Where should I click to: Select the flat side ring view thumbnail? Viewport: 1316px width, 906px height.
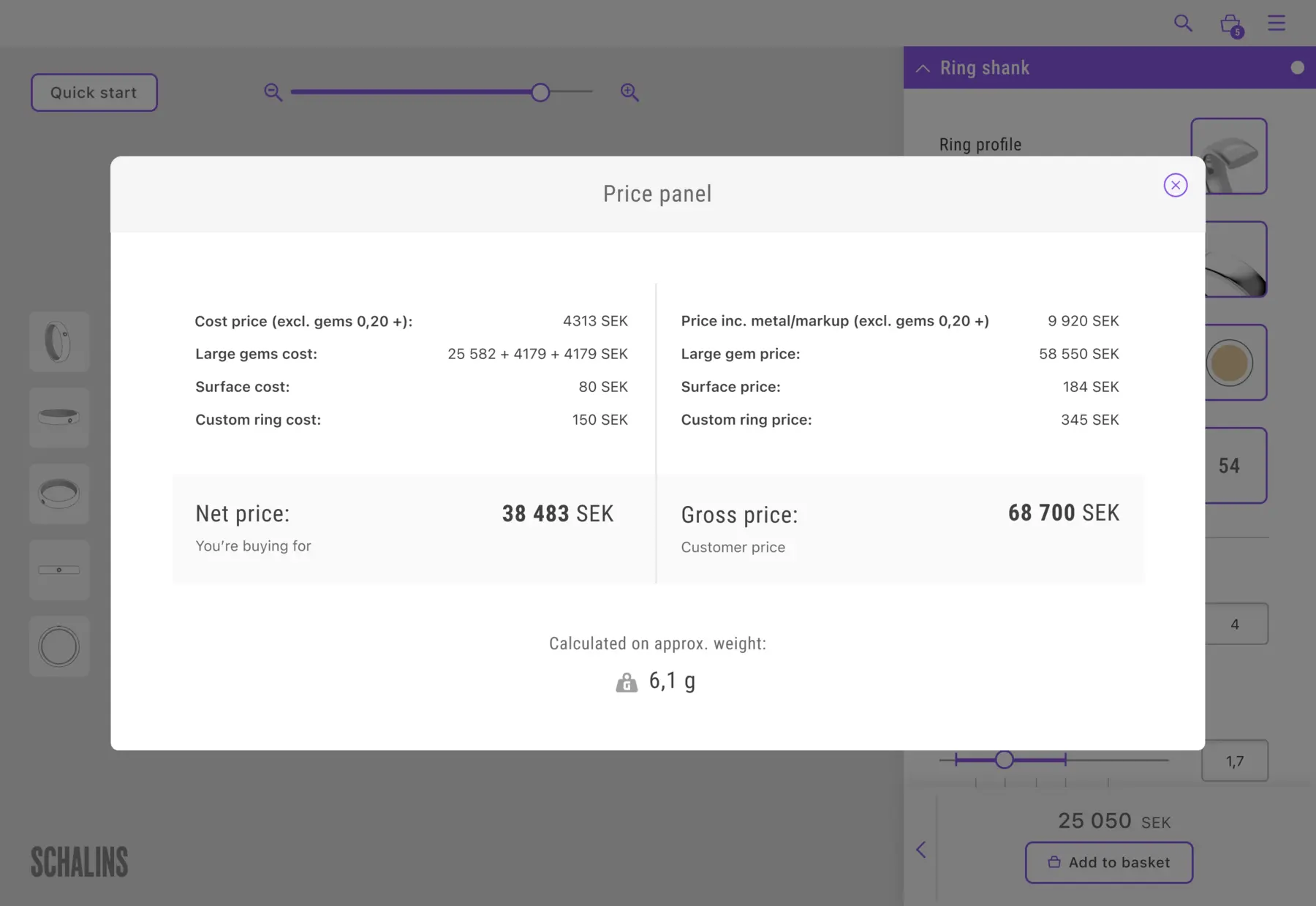[x=59, y=418]
